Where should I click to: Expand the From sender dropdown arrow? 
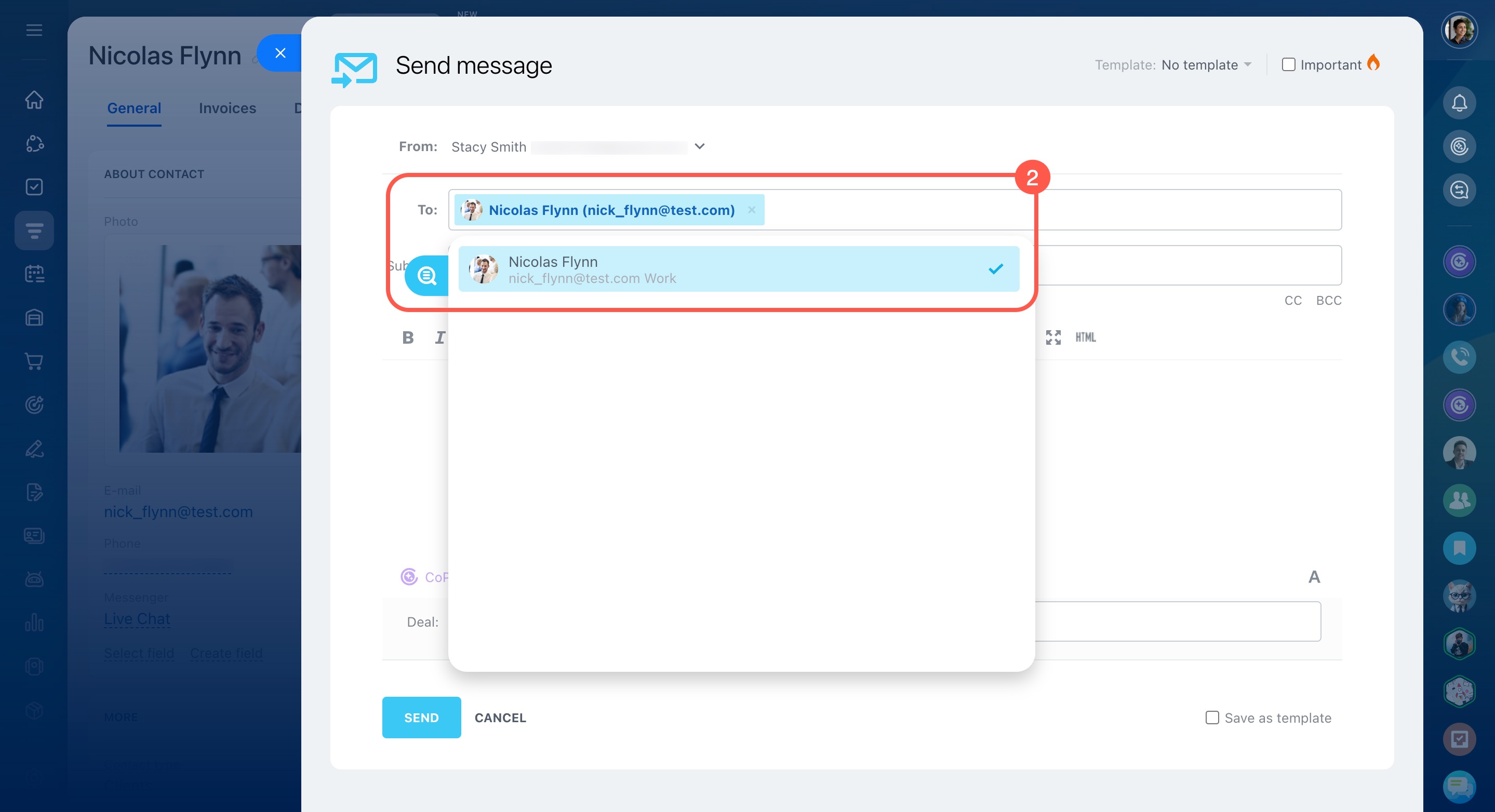pyautogui.click(x=699, y=146)
